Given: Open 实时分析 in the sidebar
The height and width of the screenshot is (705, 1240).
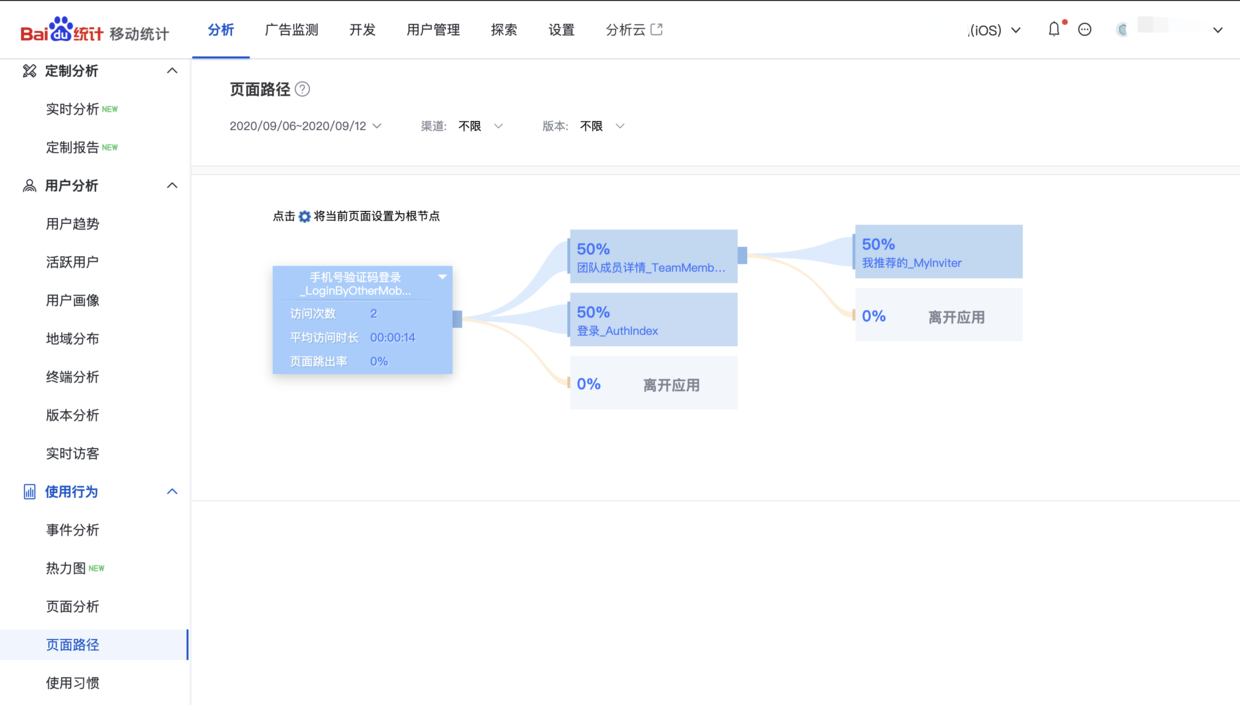Looking at the screenshot, I should (x=72, y=109).
